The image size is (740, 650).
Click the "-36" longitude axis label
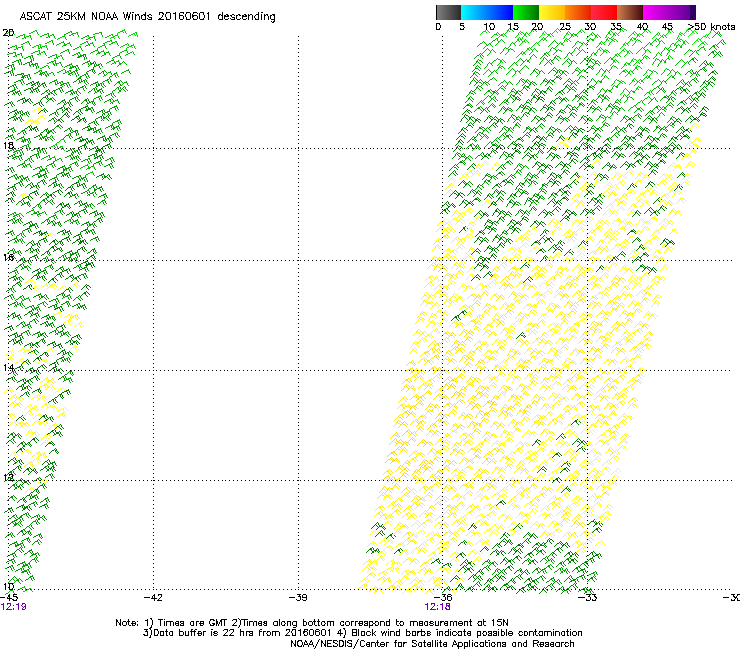(443, 598)
